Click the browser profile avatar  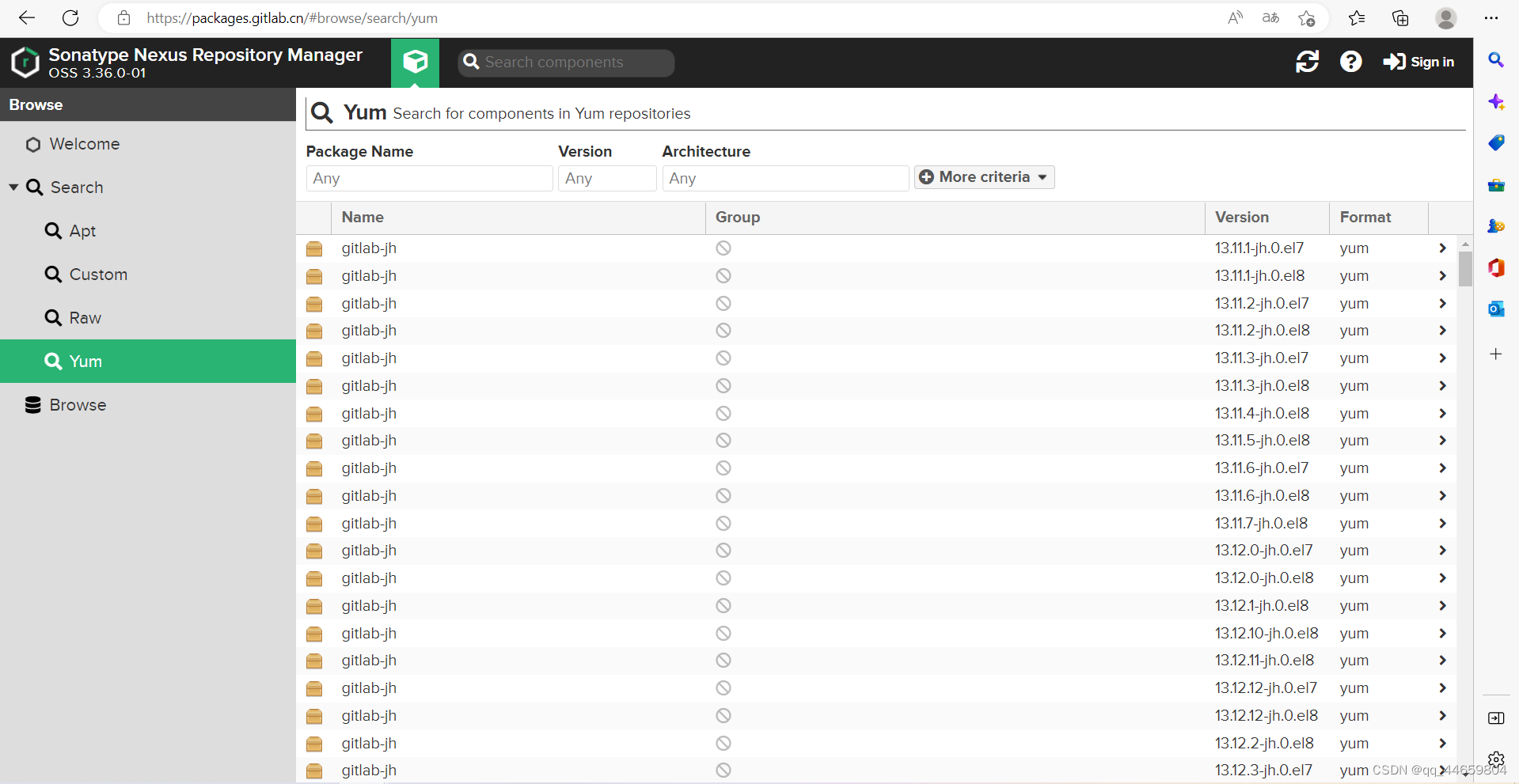click(x=1446, y=17)
